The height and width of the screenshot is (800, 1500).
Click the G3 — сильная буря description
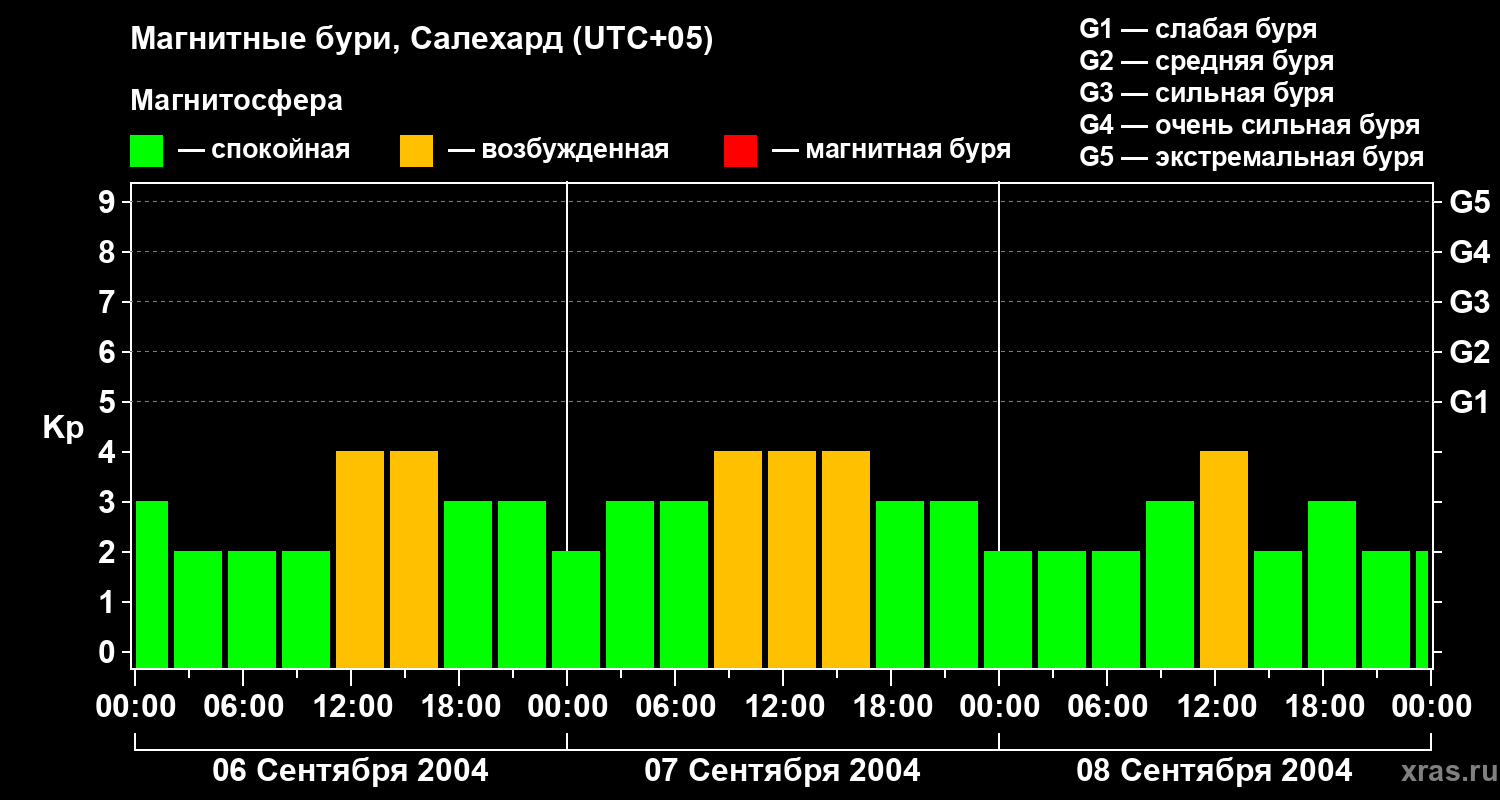tap(1206, 93)
